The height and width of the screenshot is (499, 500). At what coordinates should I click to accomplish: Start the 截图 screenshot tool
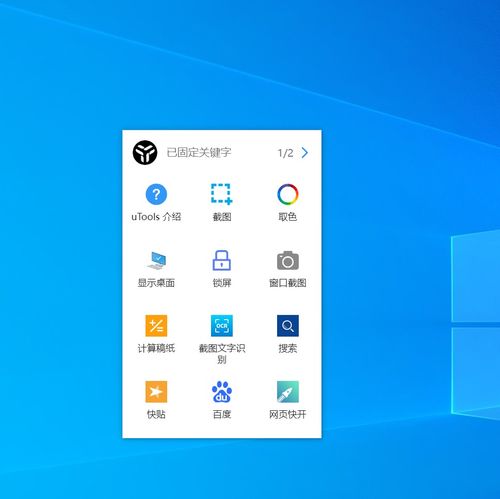[222, 194]
